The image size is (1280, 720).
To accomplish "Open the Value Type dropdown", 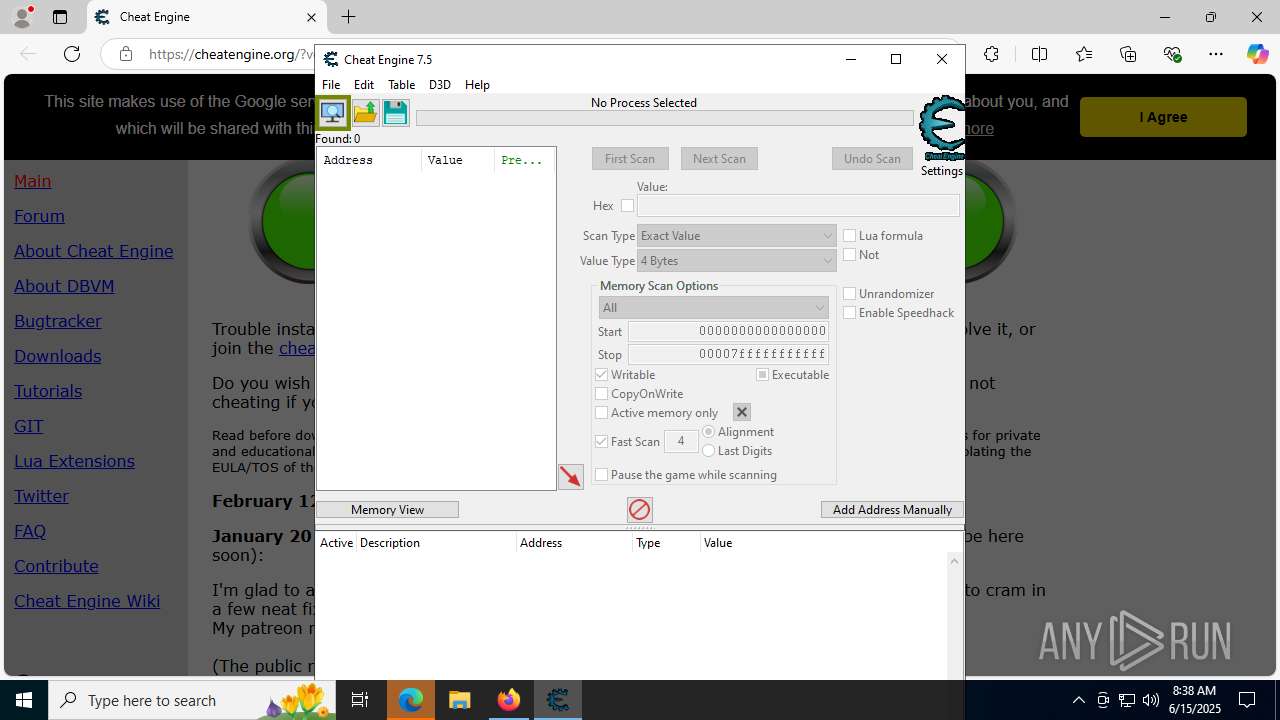I will tap(737, 261).
